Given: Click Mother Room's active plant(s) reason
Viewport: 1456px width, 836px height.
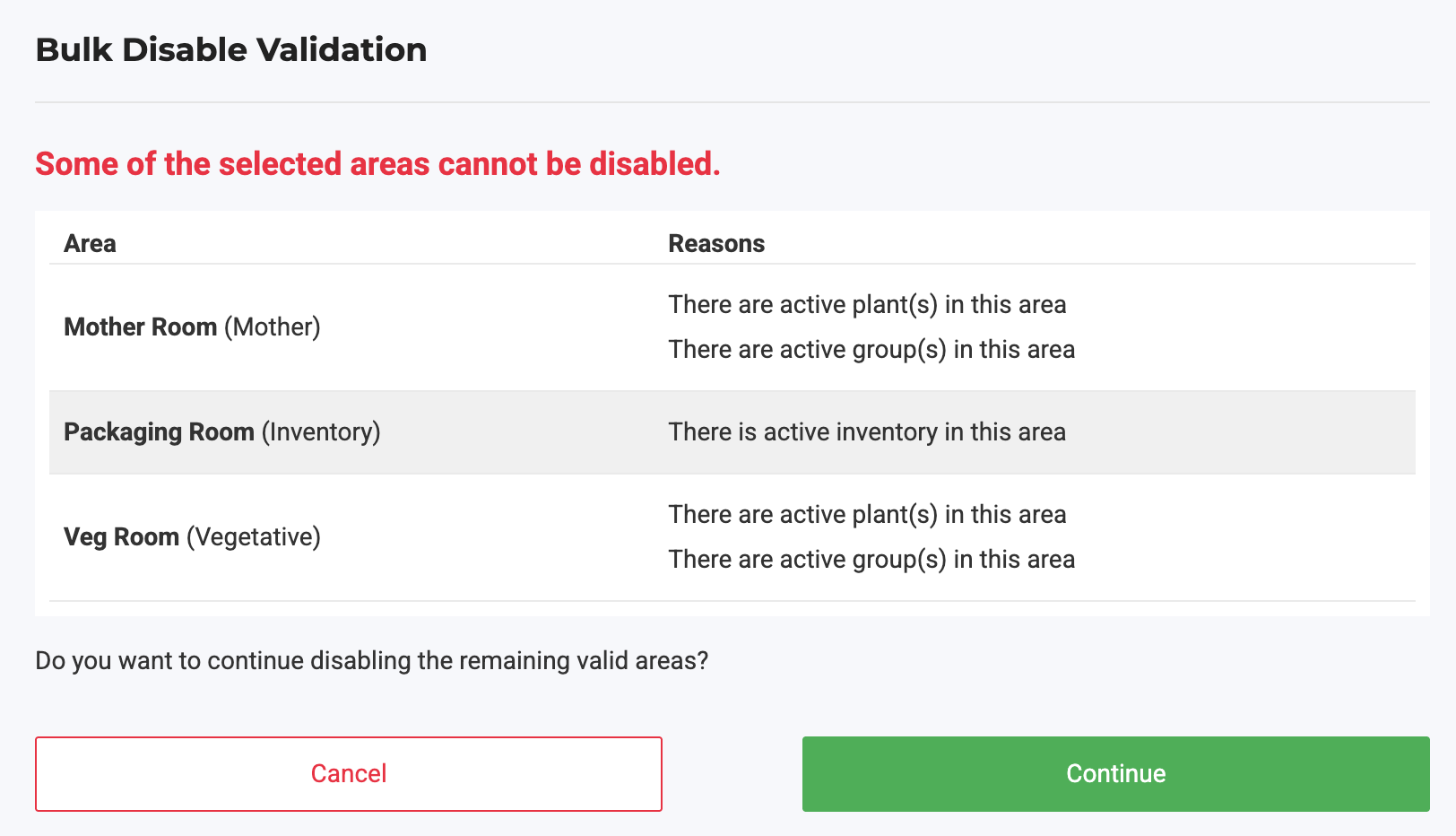Looking at the screenshot, I should (867, 305).
